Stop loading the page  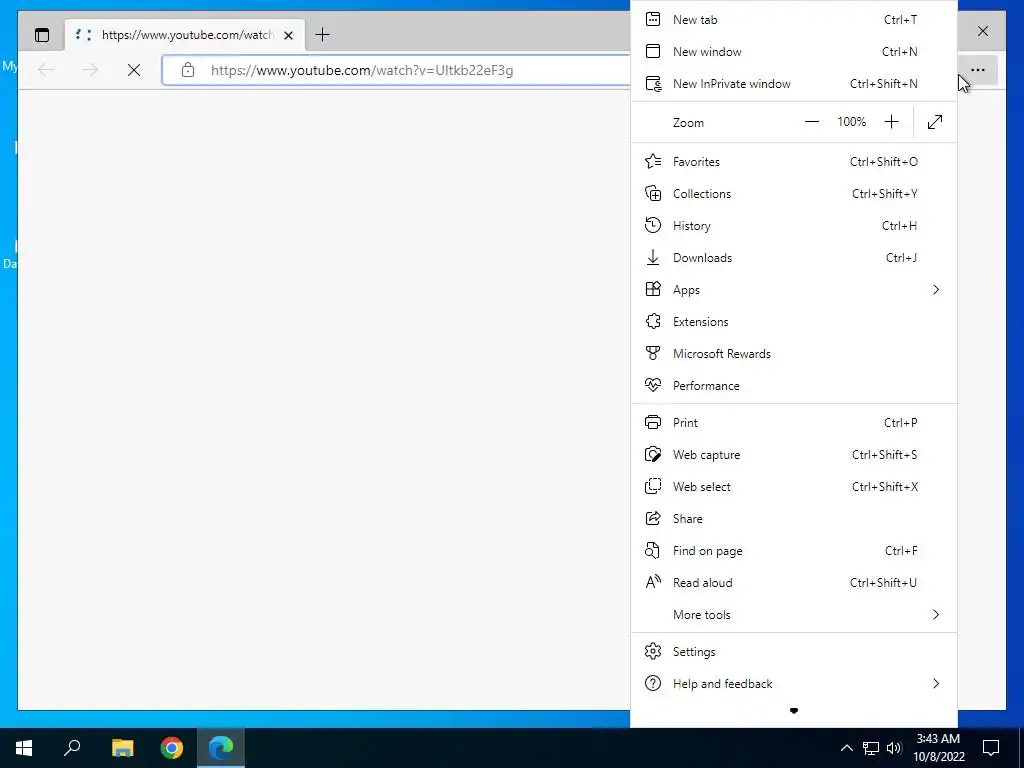click(134, 70)
